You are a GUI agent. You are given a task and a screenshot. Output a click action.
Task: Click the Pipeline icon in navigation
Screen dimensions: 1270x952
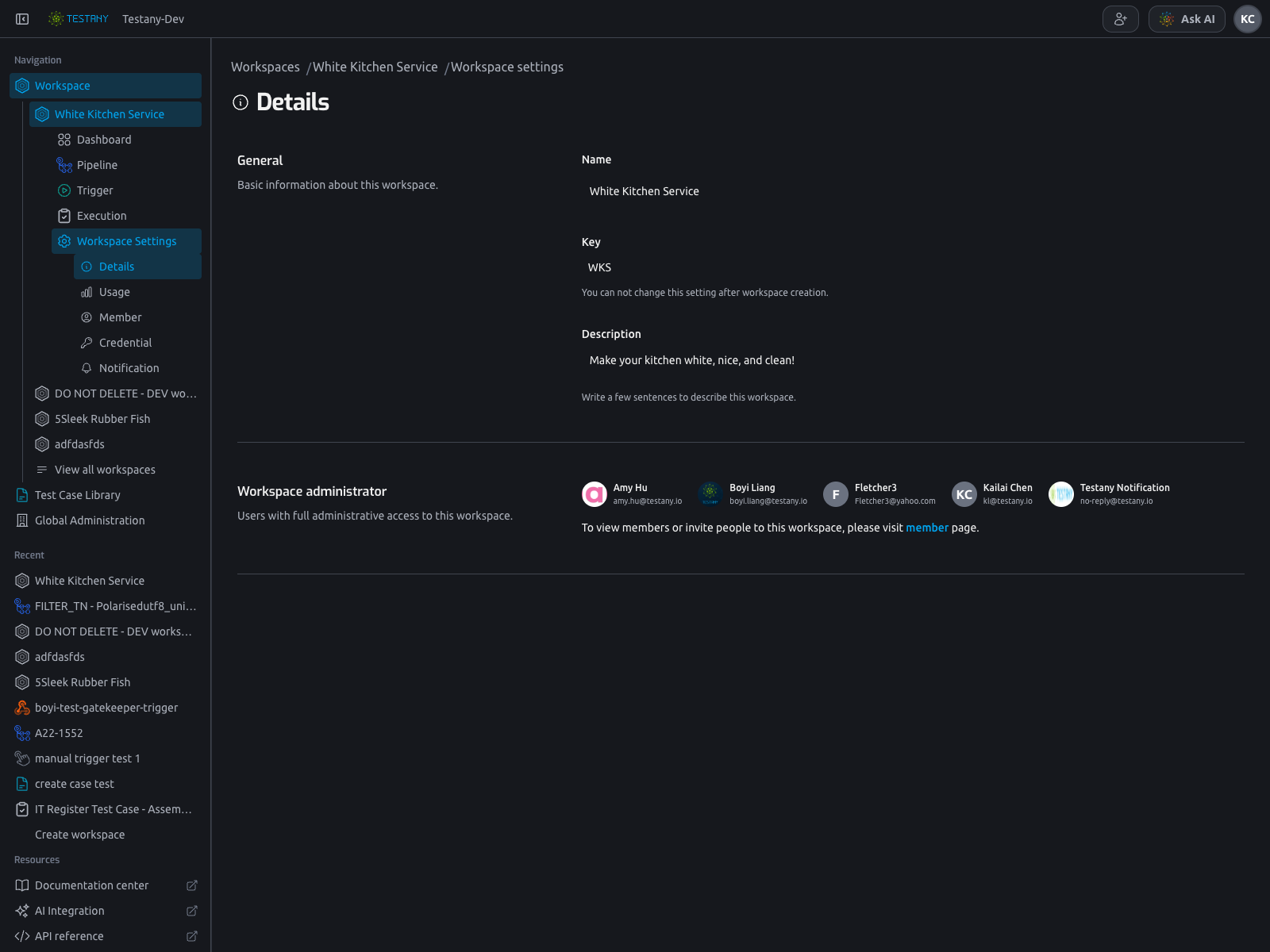[x=64, y=165]
